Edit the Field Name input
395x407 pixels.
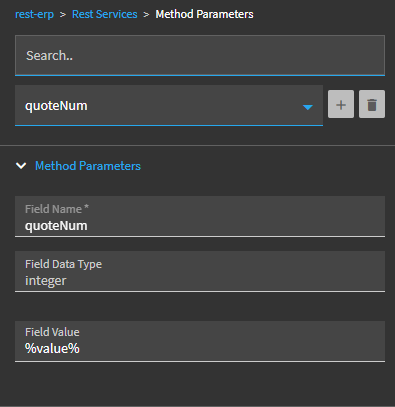pos(200,217)
